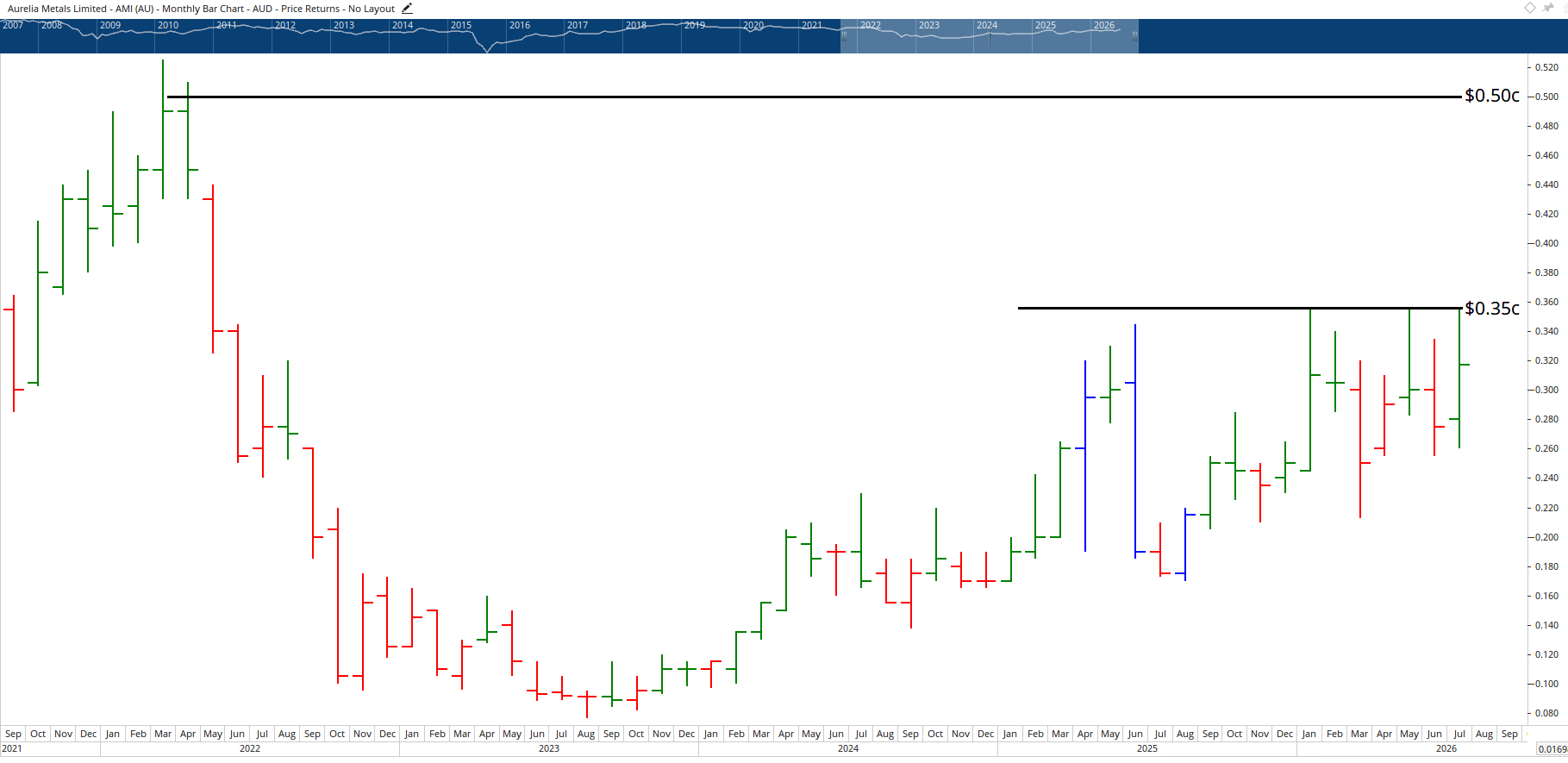Click 2015 in the navigator timeline strip
The width and height of the screenshot is (1568, 763).
coord(461,25)
